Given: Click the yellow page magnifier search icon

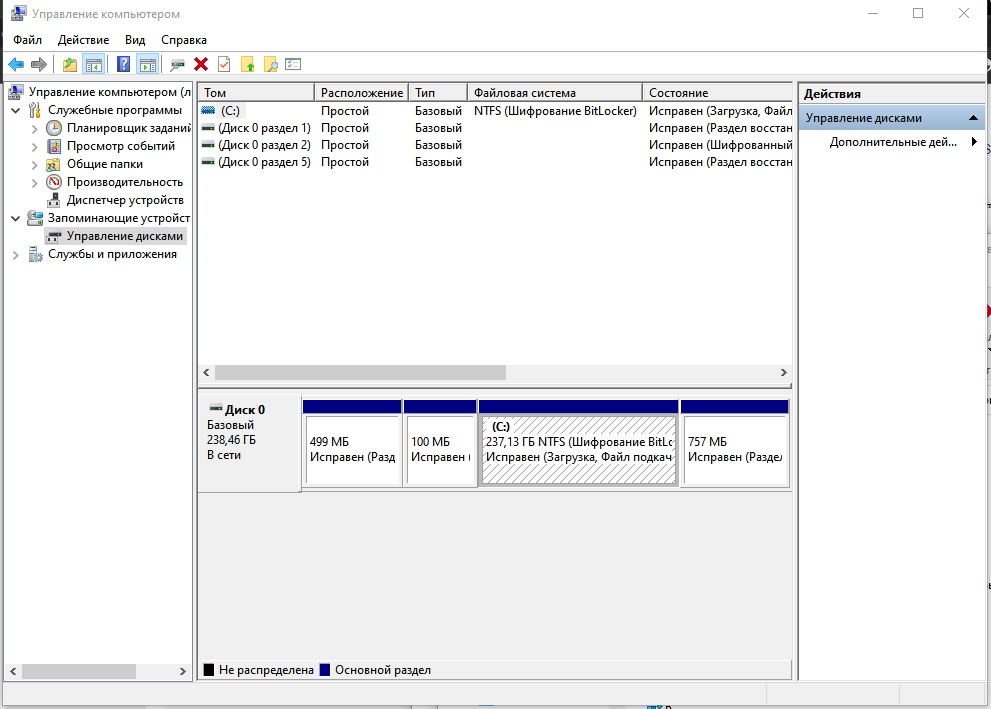Looking at the screenshot, I should click(x=270, y=64).
